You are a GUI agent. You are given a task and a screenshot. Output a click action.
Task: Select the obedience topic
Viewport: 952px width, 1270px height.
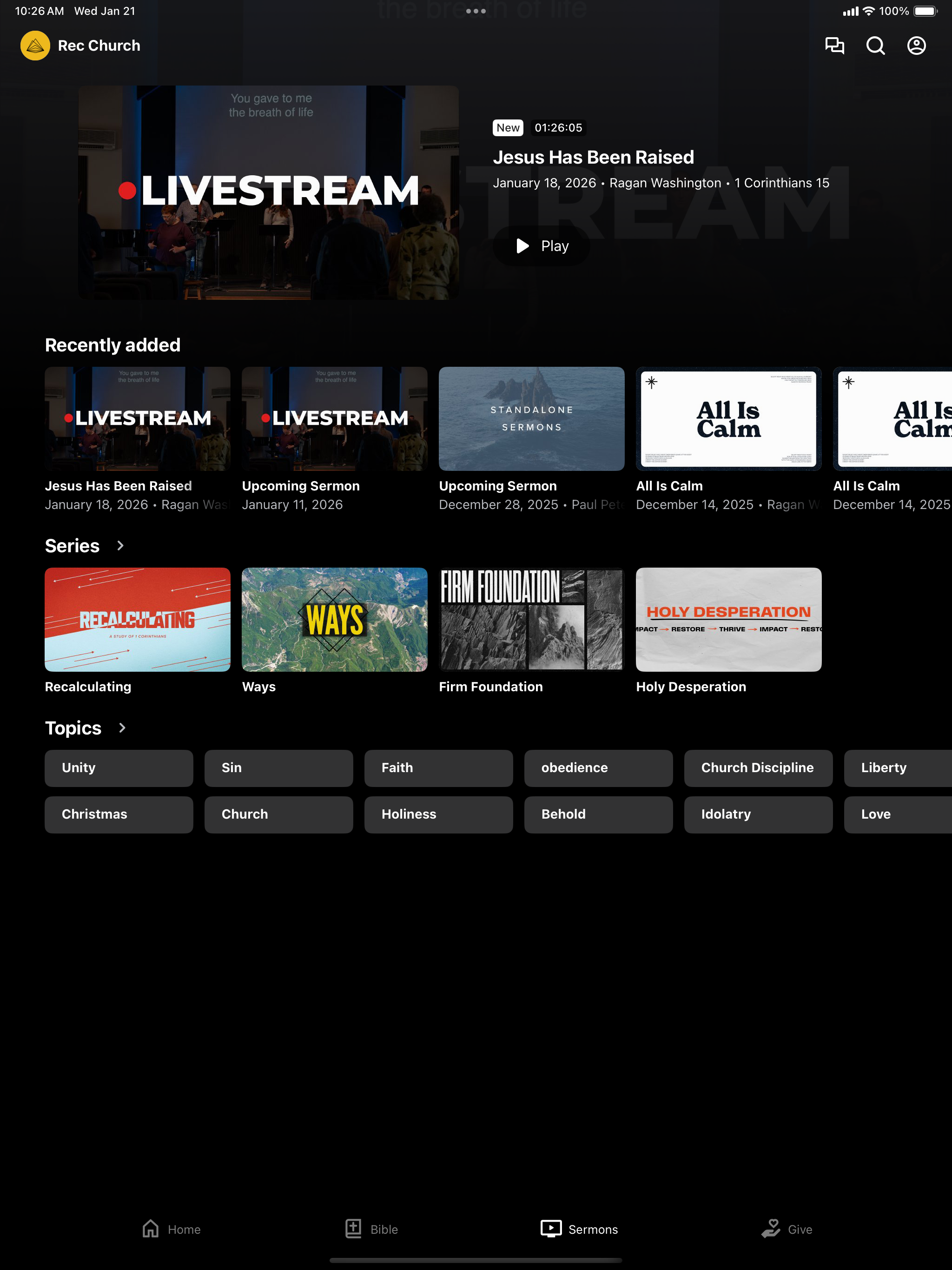point(598,767)
